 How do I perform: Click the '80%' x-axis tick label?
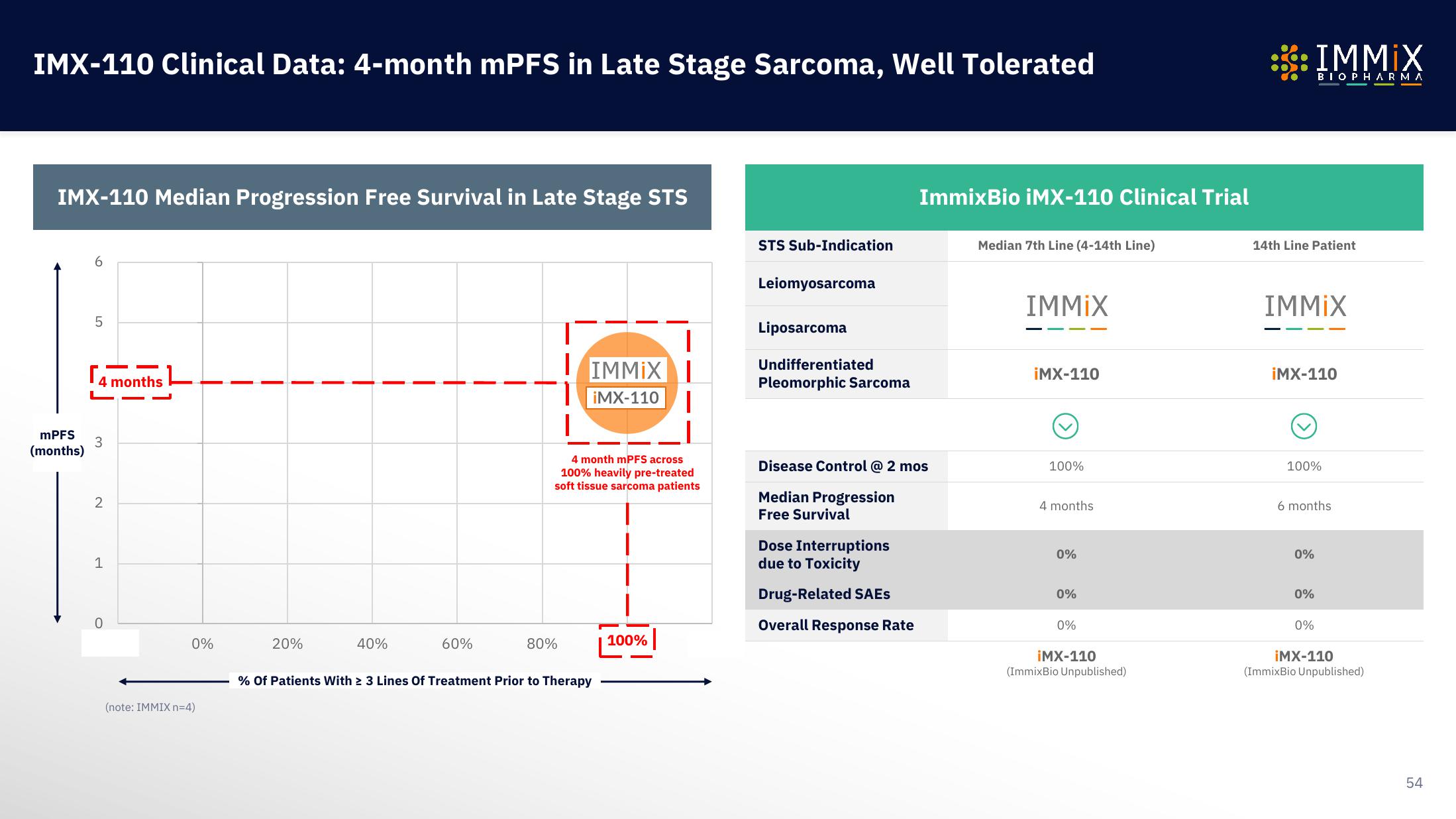542,643
